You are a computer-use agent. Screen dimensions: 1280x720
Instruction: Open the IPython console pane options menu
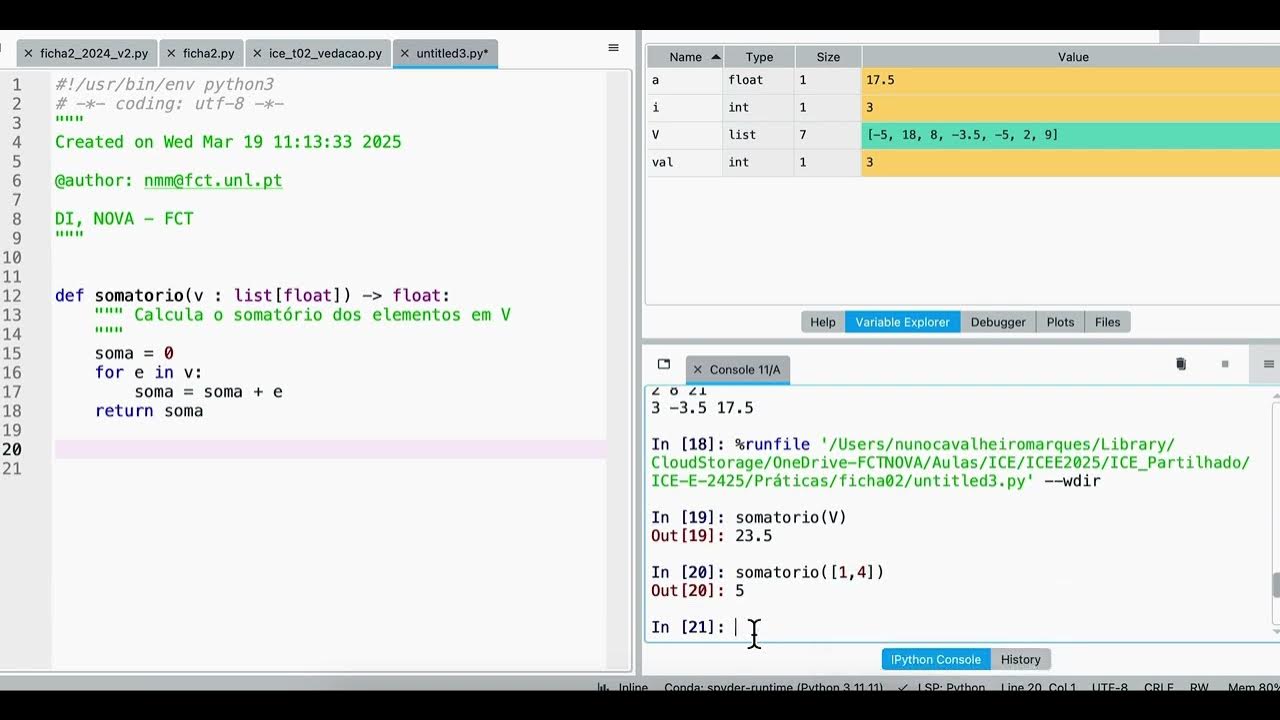tap(1269, 365)
